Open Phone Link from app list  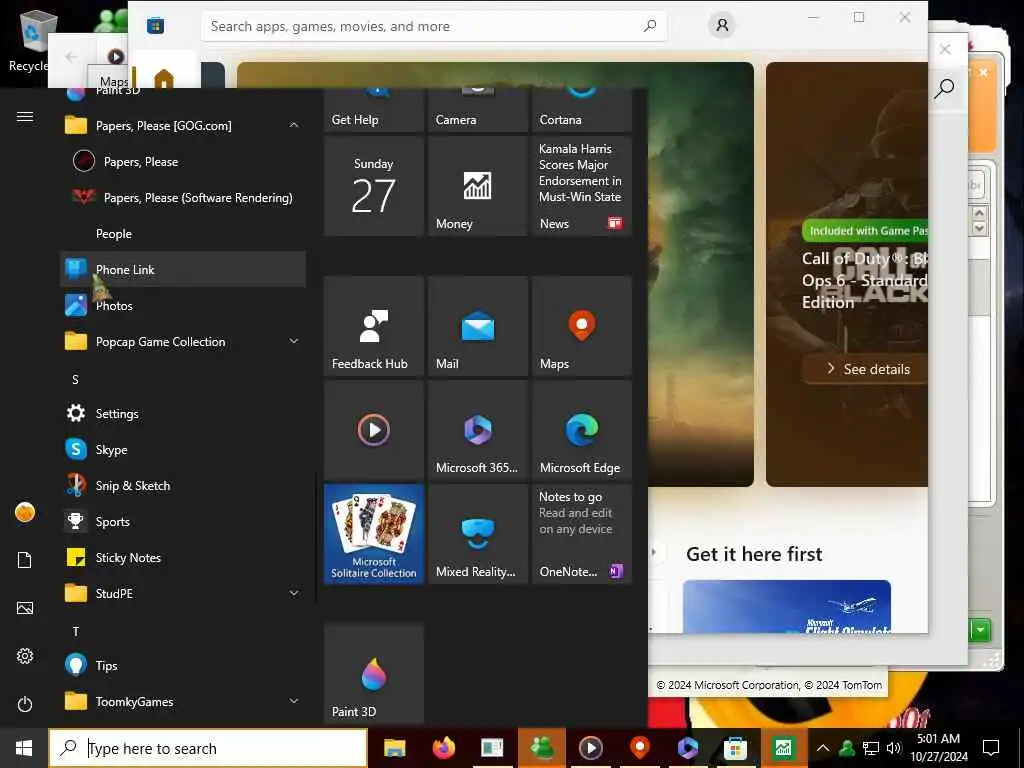183,269
